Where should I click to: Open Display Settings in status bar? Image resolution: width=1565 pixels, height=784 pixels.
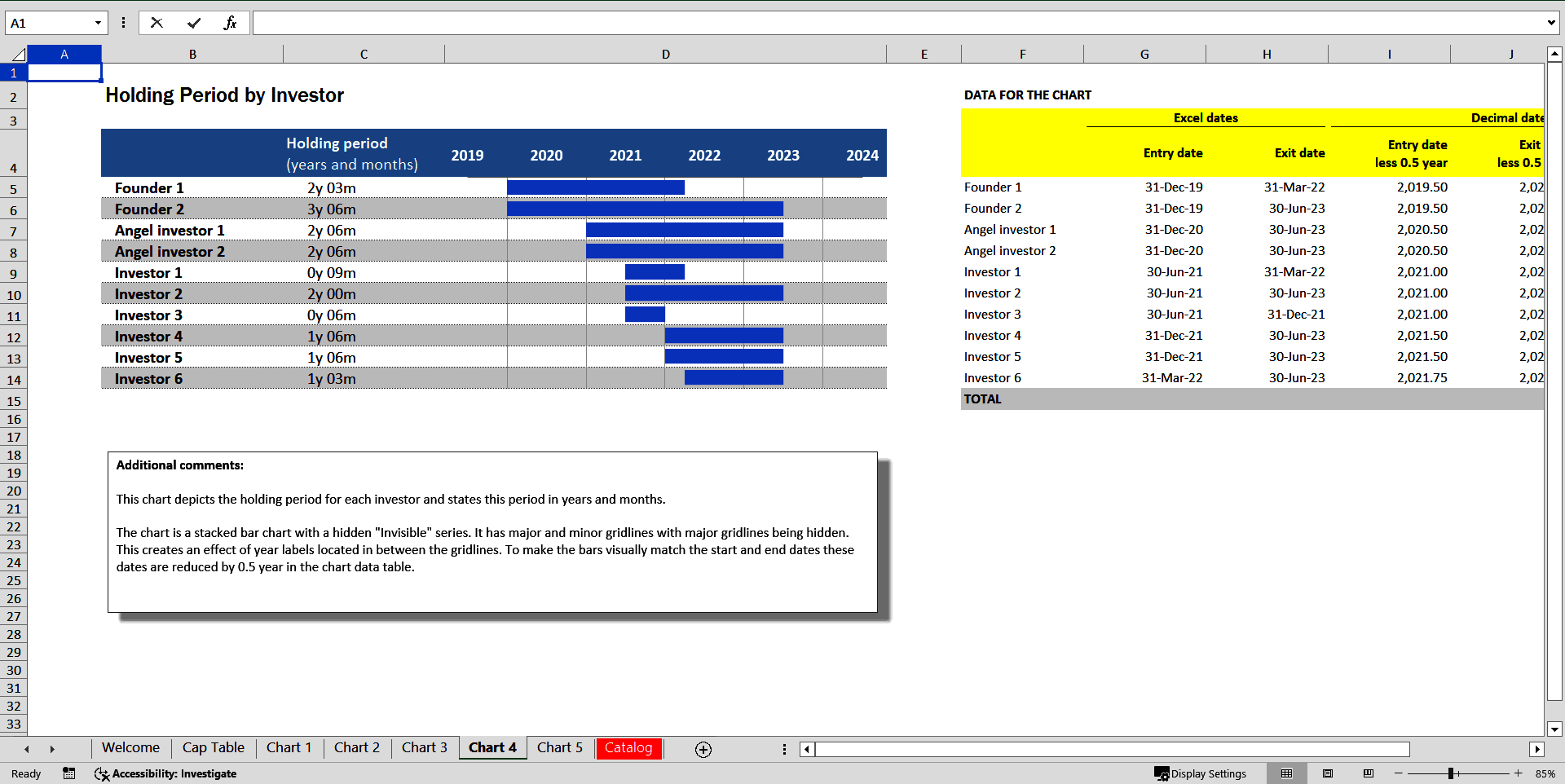(x=1200, y=773)
